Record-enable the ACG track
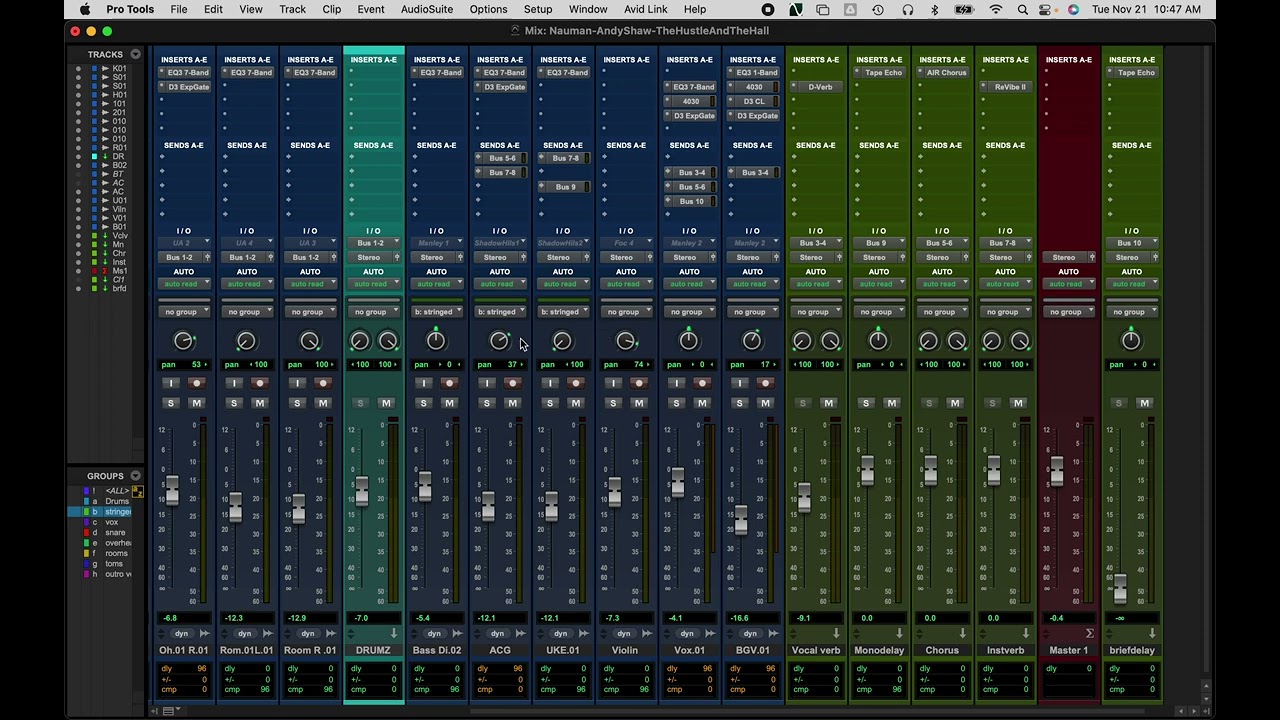The height and width of the screenshot is (720, 1280). coord(512,383)
